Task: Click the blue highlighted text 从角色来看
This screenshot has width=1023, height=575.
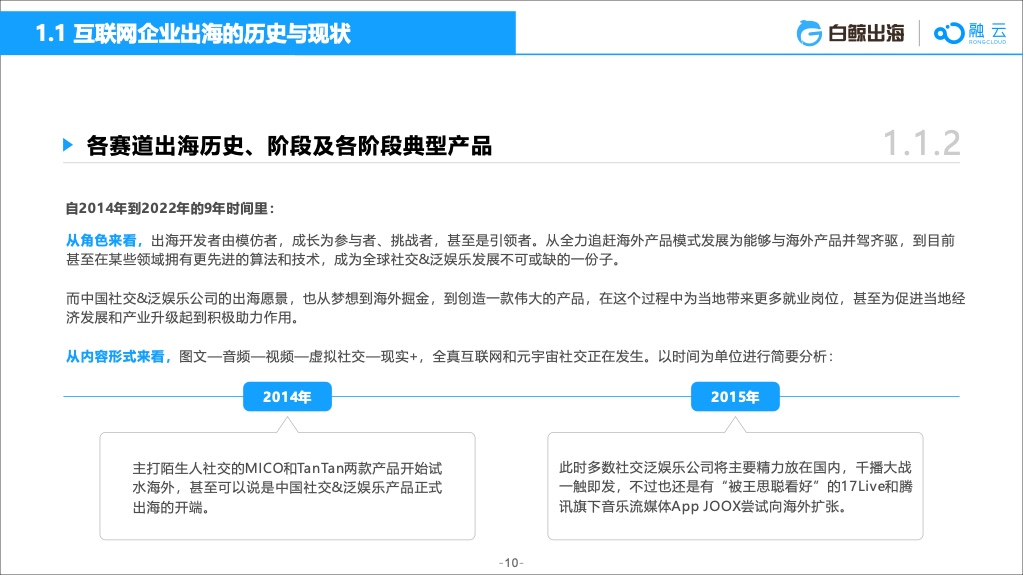Action: coord(104,241)
